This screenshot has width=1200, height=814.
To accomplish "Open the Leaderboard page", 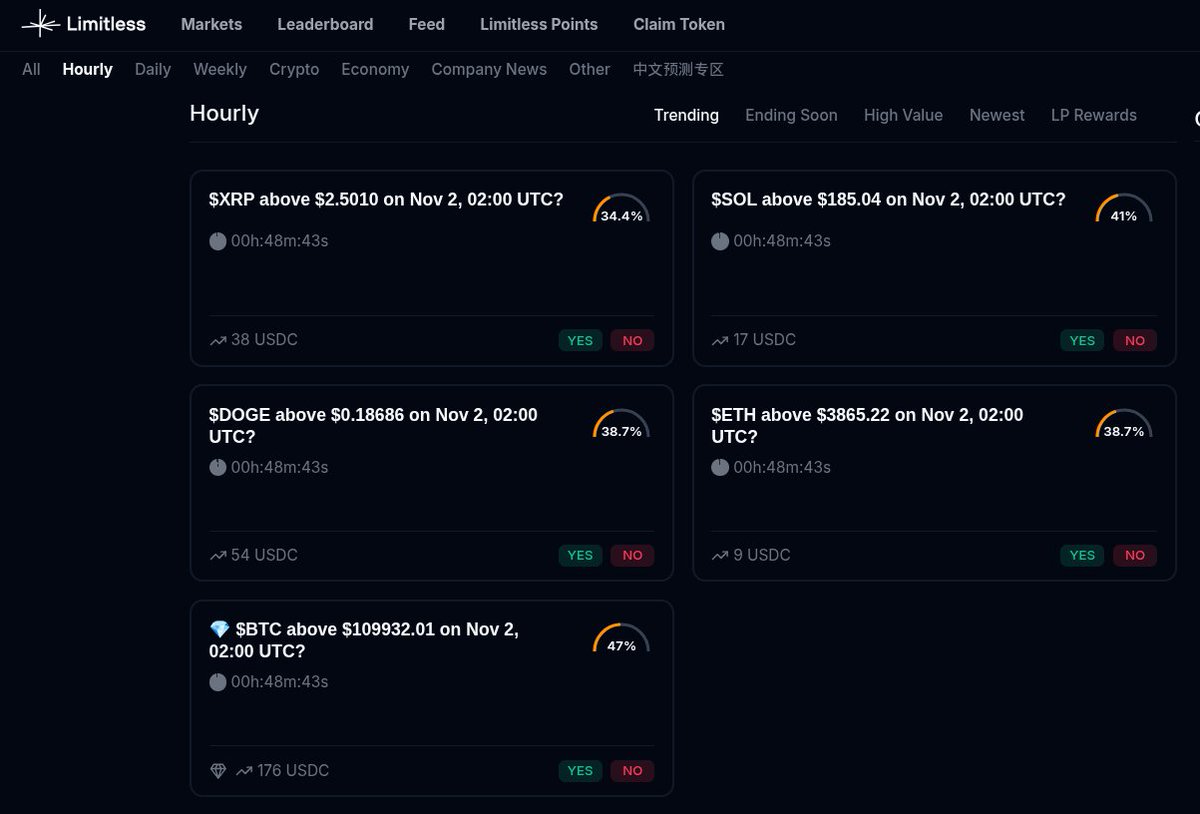I will coord(325,24).
